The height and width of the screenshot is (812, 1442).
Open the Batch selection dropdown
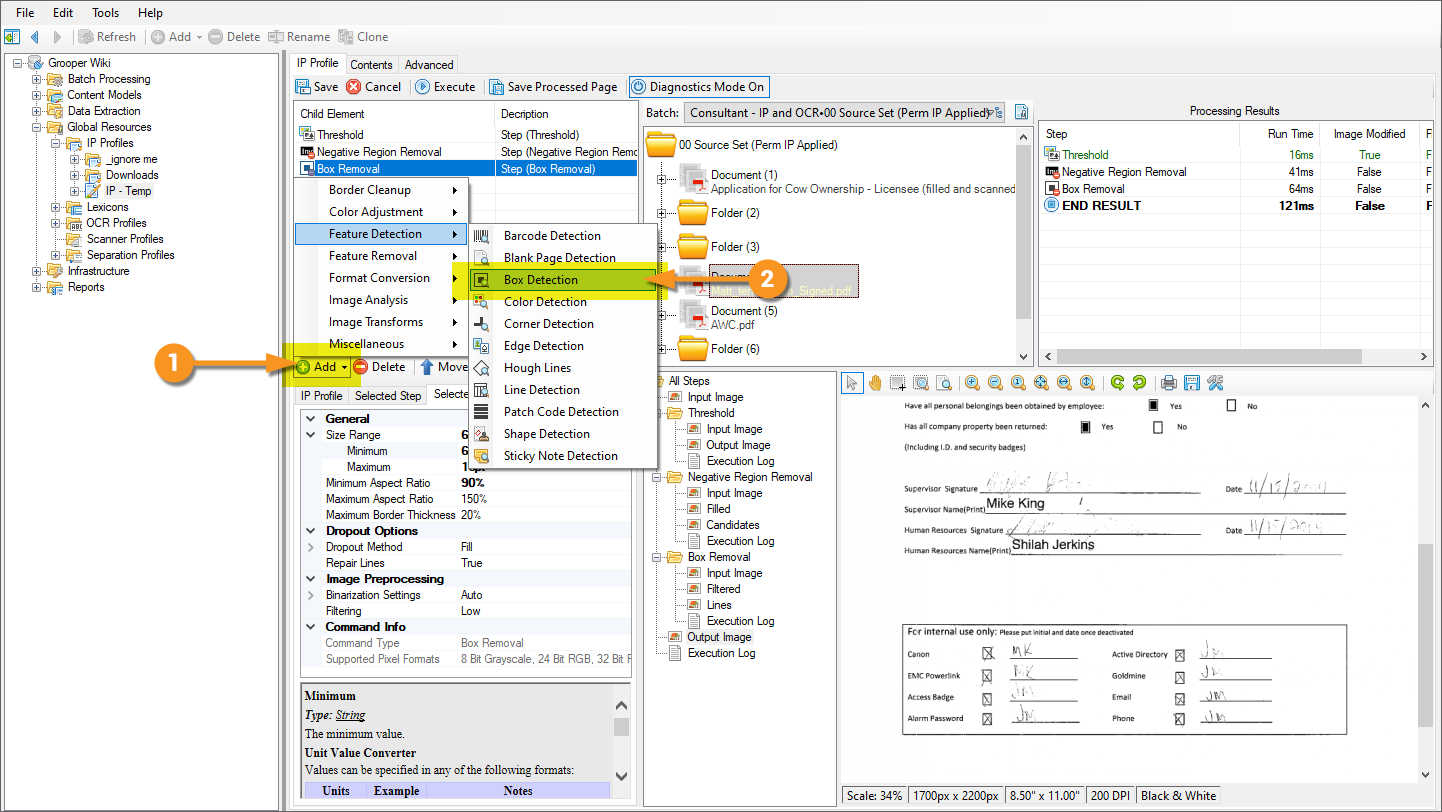(996, 113)
